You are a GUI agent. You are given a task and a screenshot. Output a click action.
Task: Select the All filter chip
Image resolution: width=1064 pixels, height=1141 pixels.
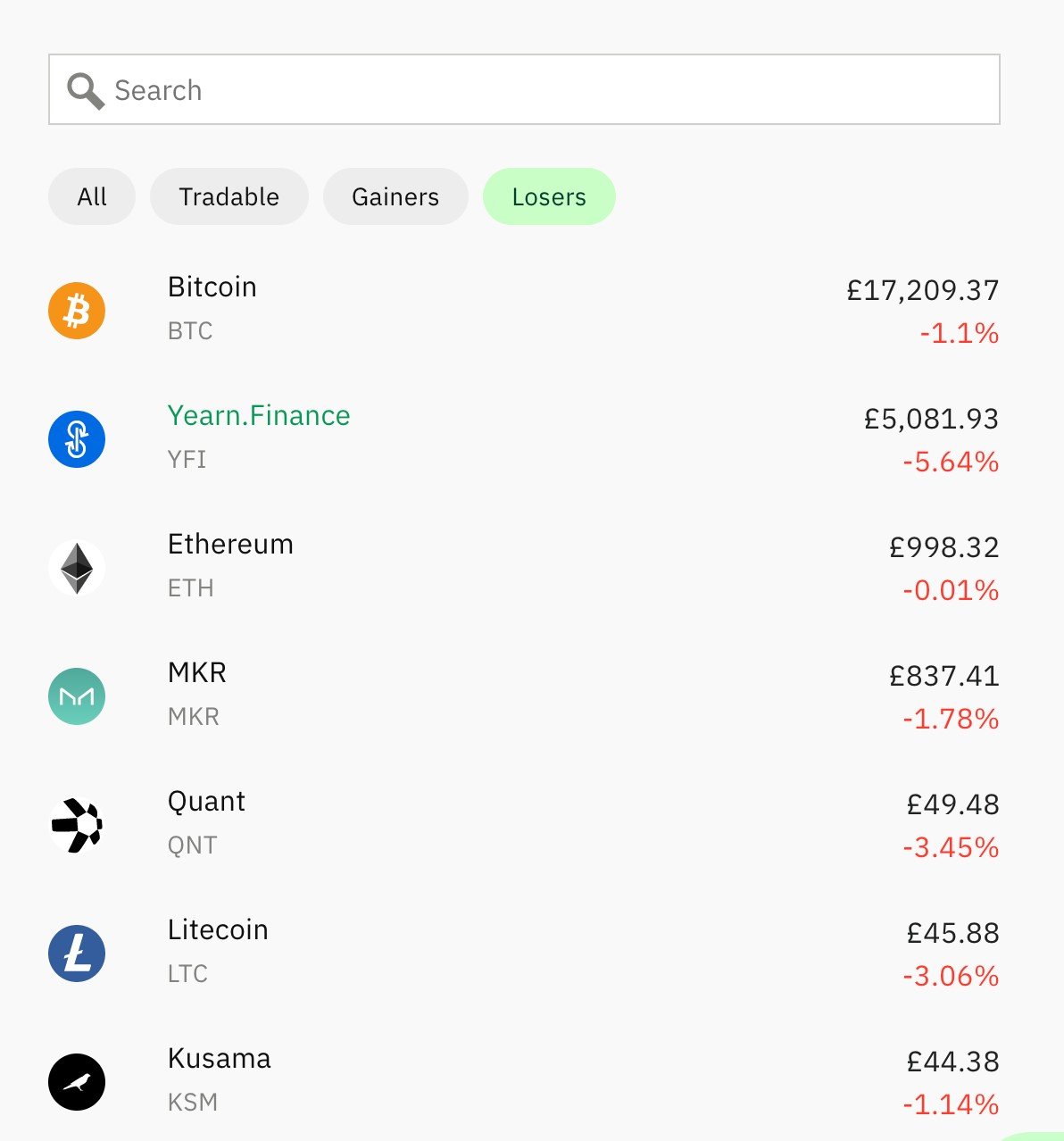[92, 196]
